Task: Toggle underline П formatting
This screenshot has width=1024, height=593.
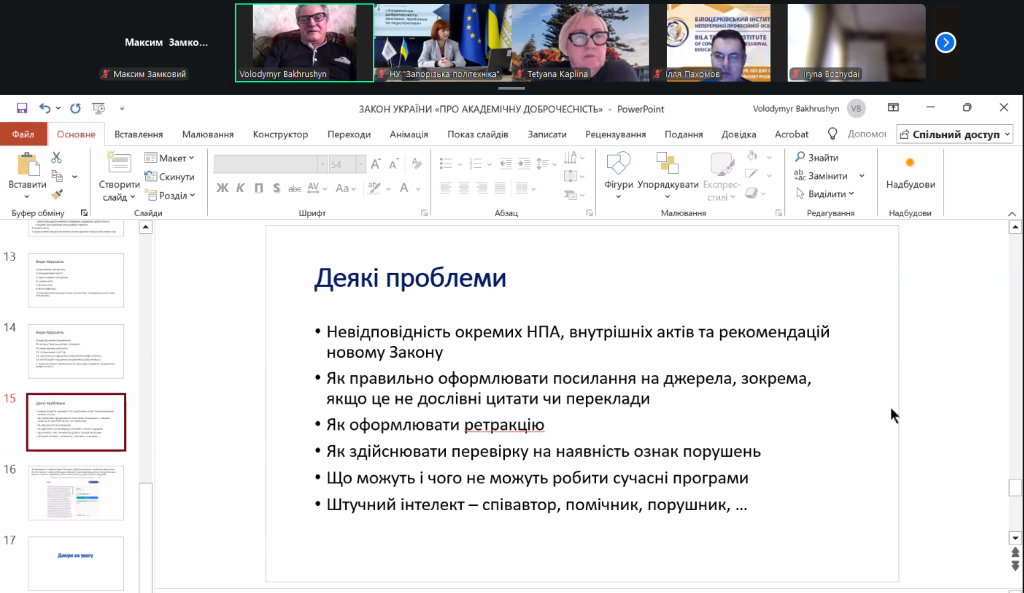Action: 259,187
